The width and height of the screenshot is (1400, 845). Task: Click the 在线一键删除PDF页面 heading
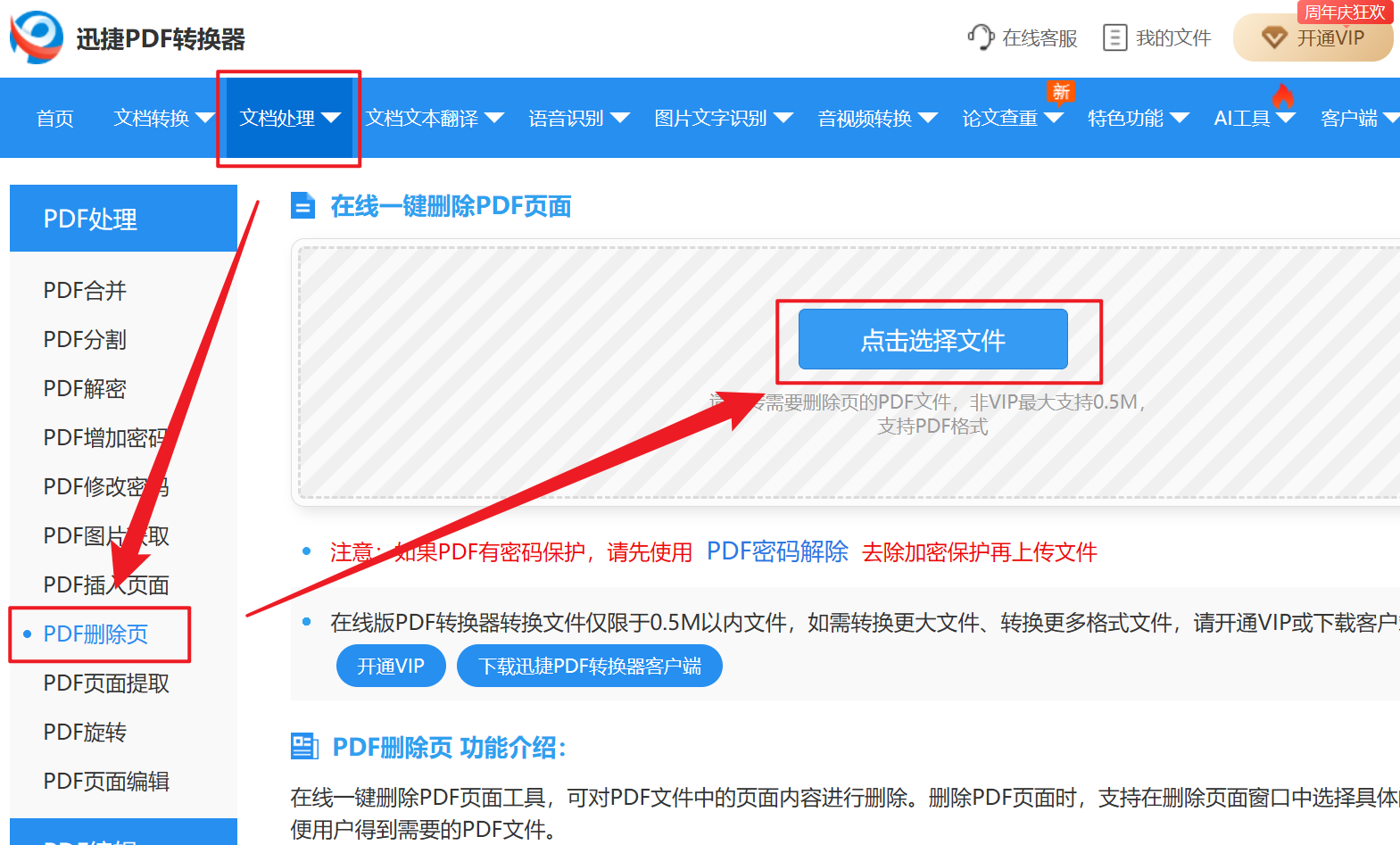point(451,205)
